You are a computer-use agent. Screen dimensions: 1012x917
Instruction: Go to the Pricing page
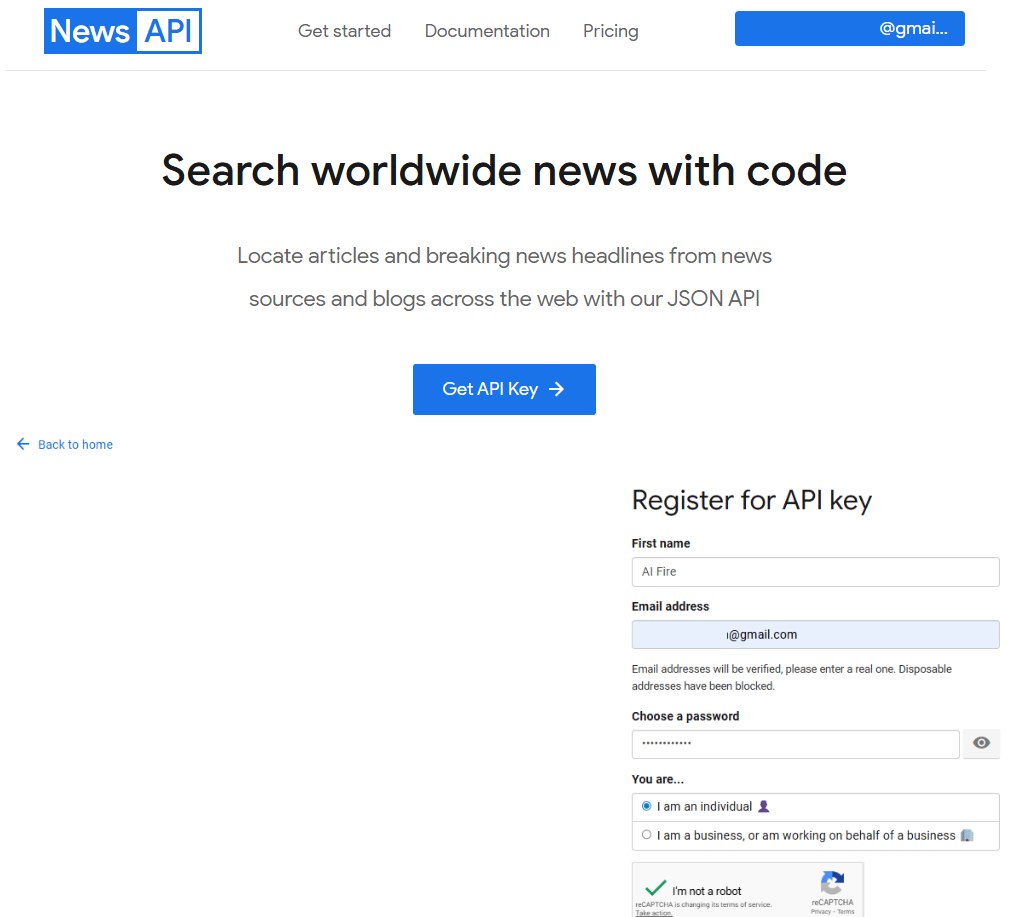click(x=611, y=31)
